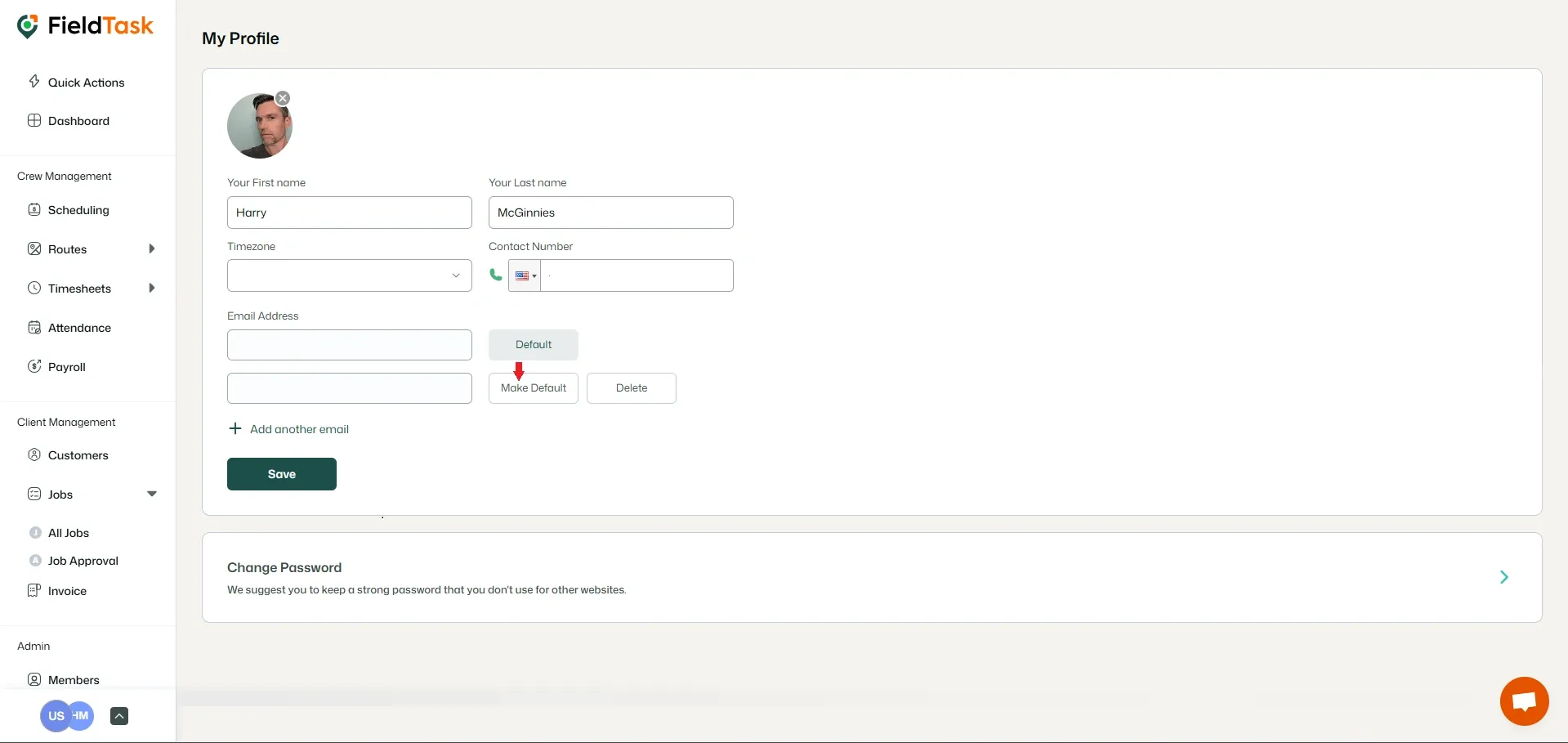This screenshot has width=1568, height=743.
Task: Open Members under Admin
Action: pyautogui.click(x=73, y=679)
